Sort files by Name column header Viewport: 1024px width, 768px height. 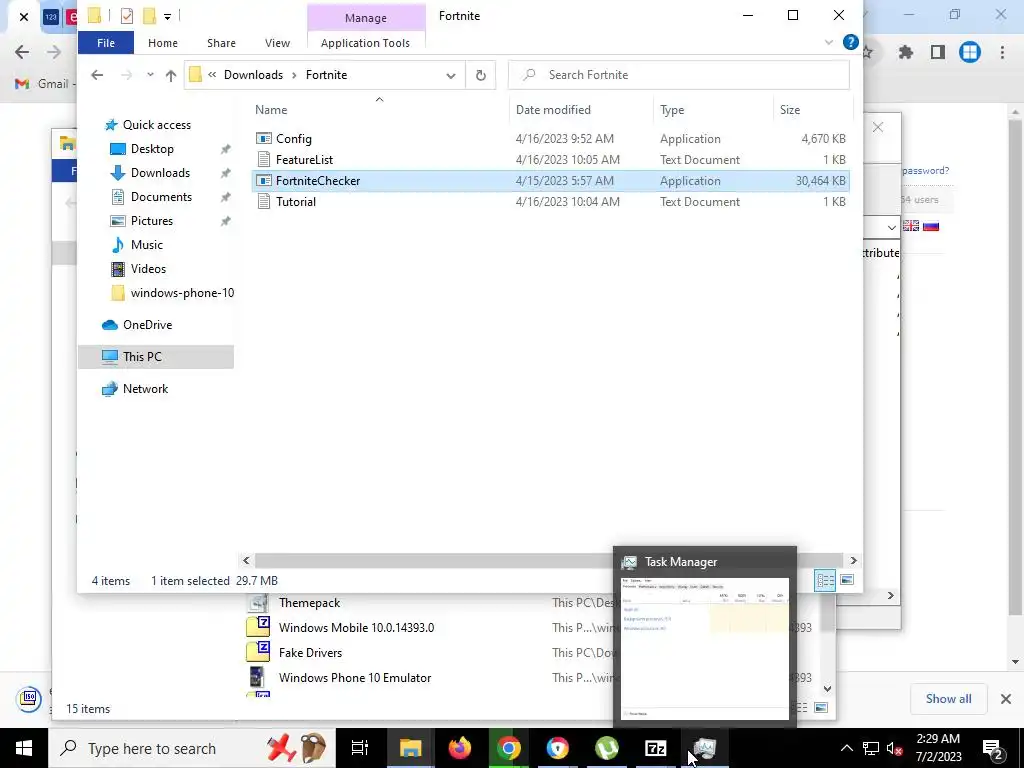[271, 110]
